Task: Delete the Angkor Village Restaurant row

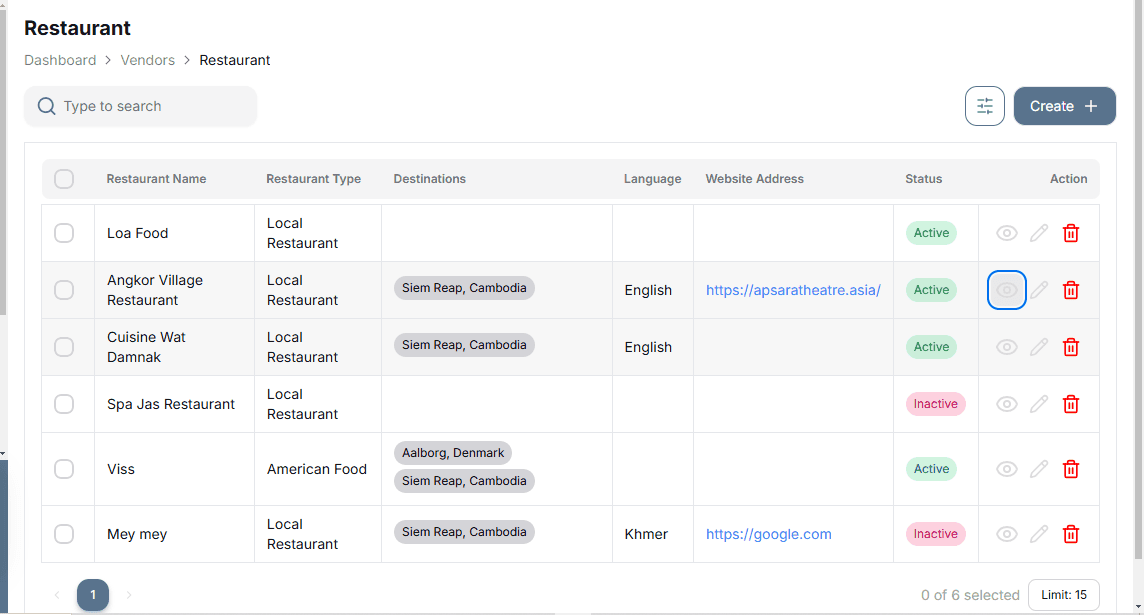Action: point(1070,290)
